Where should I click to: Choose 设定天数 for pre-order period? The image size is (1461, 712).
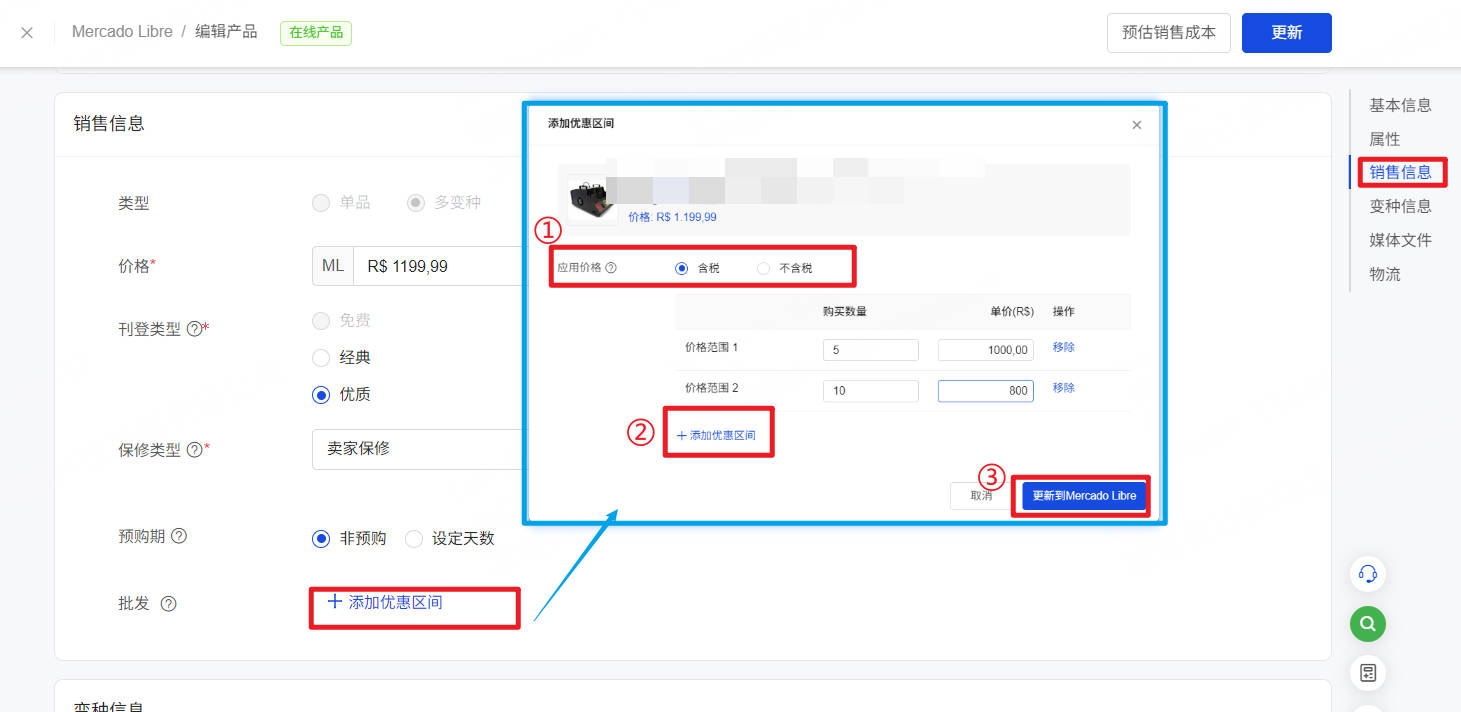(x=414, y=539)
